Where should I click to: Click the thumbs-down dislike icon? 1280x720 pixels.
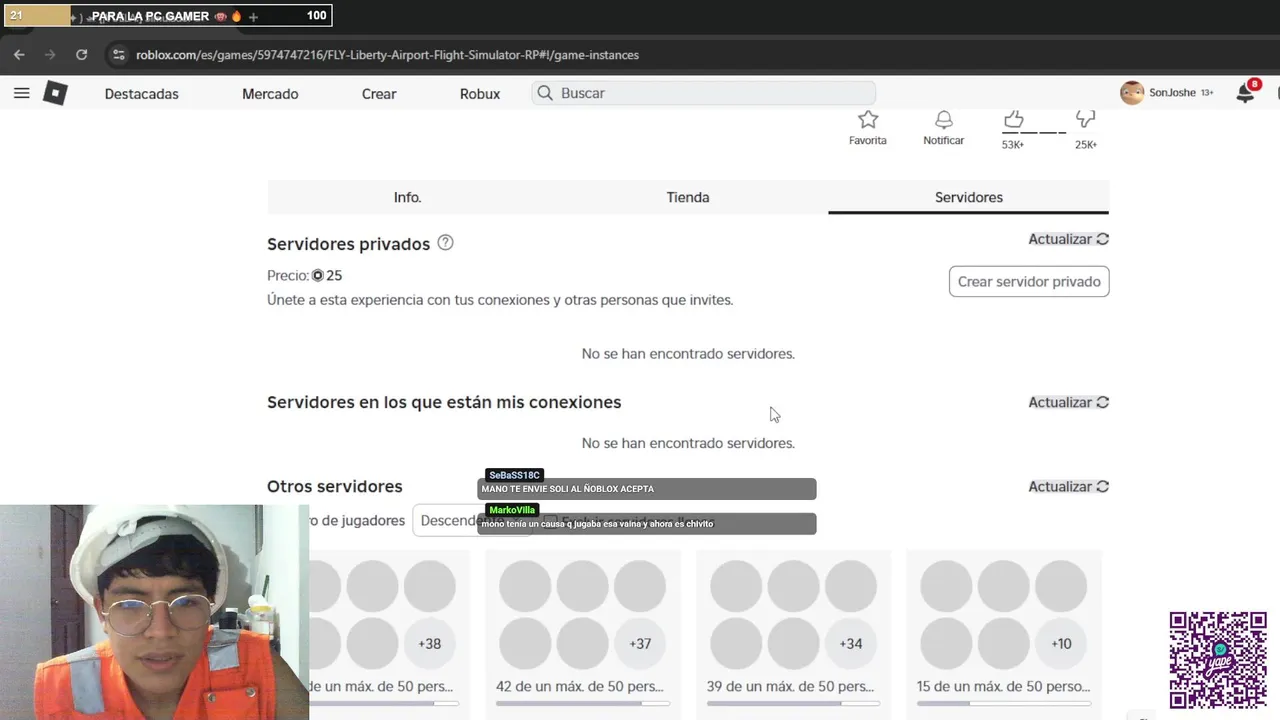click(x=1086, y=120)
